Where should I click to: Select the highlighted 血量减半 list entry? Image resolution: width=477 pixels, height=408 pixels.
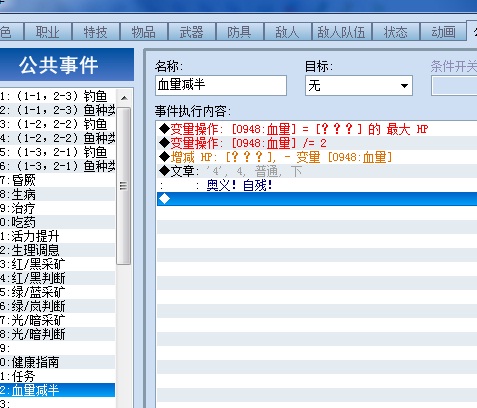(x=57, y=390)
